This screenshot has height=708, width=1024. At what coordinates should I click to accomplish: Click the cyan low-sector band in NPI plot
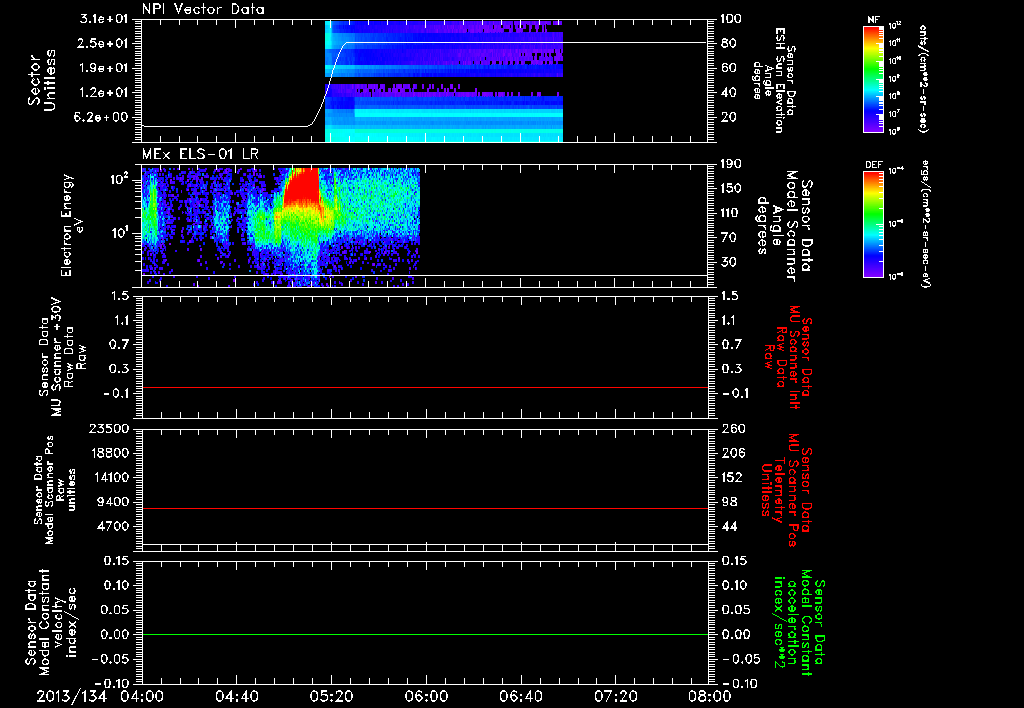tap(457, 113)
